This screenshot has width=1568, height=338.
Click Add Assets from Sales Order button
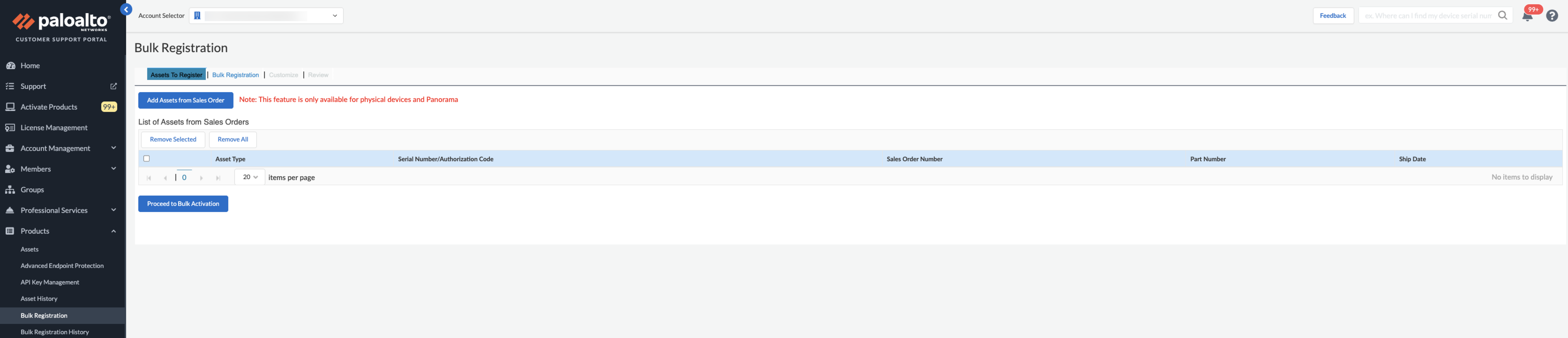(x=186, y=101)
